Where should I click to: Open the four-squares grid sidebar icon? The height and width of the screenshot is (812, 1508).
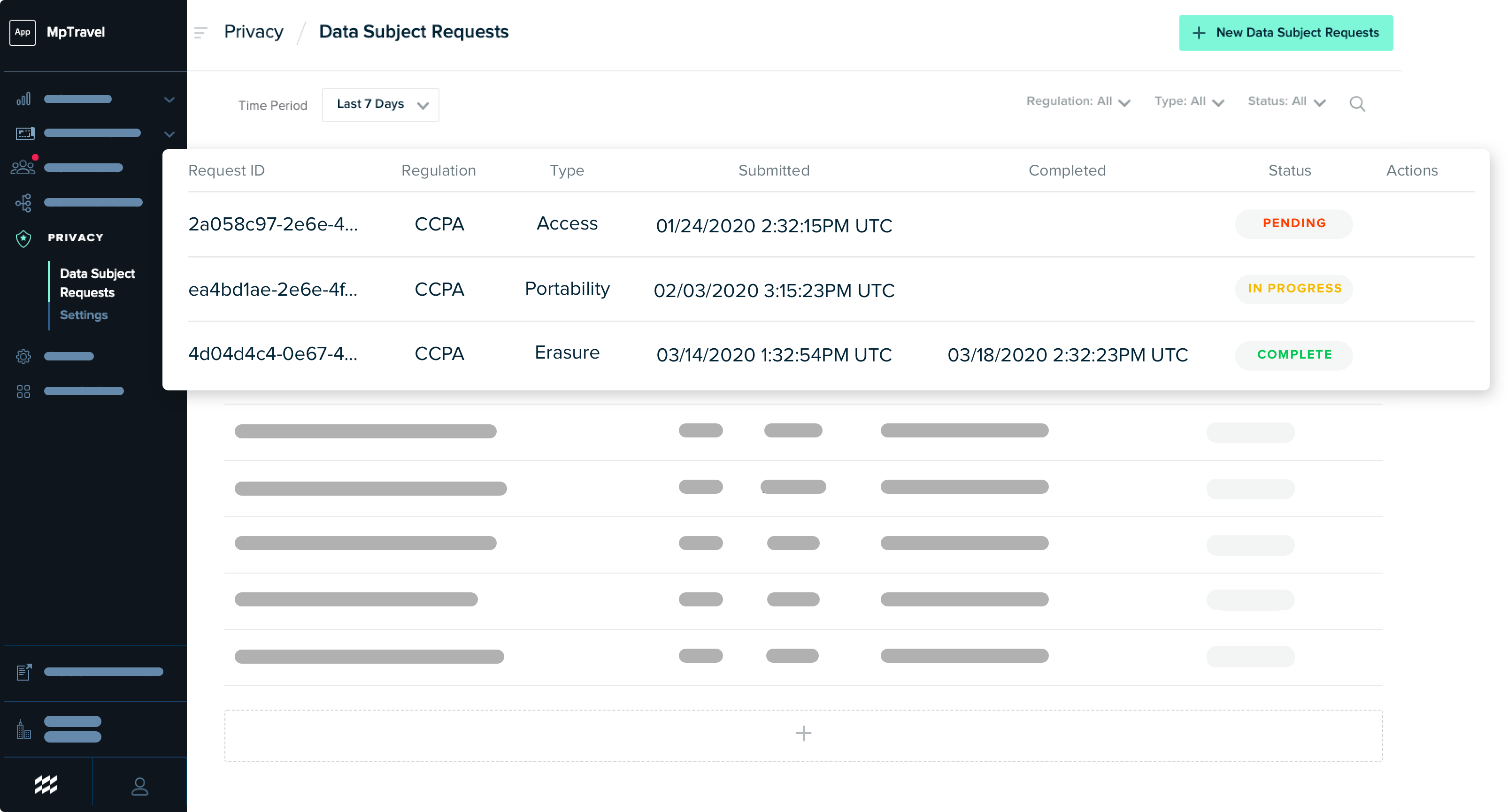[x=23, y=391]
